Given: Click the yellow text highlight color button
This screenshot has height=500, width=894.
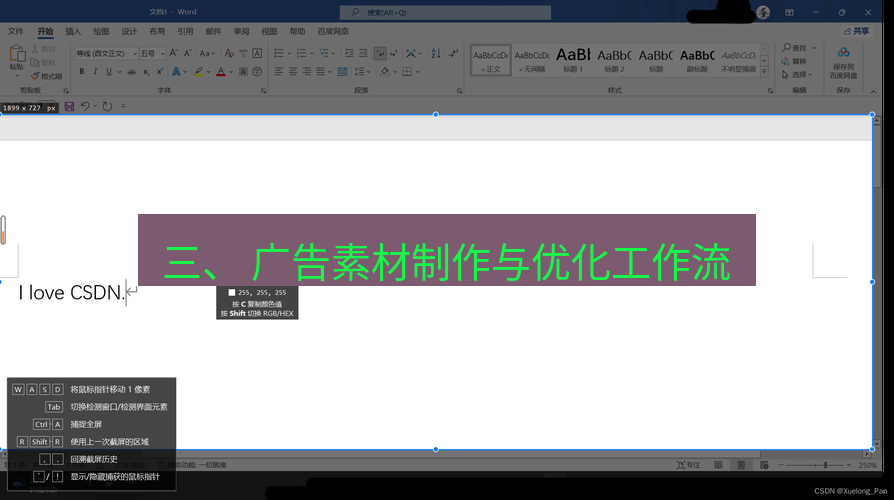Looking at the screenshot, I should click(198, 71).
